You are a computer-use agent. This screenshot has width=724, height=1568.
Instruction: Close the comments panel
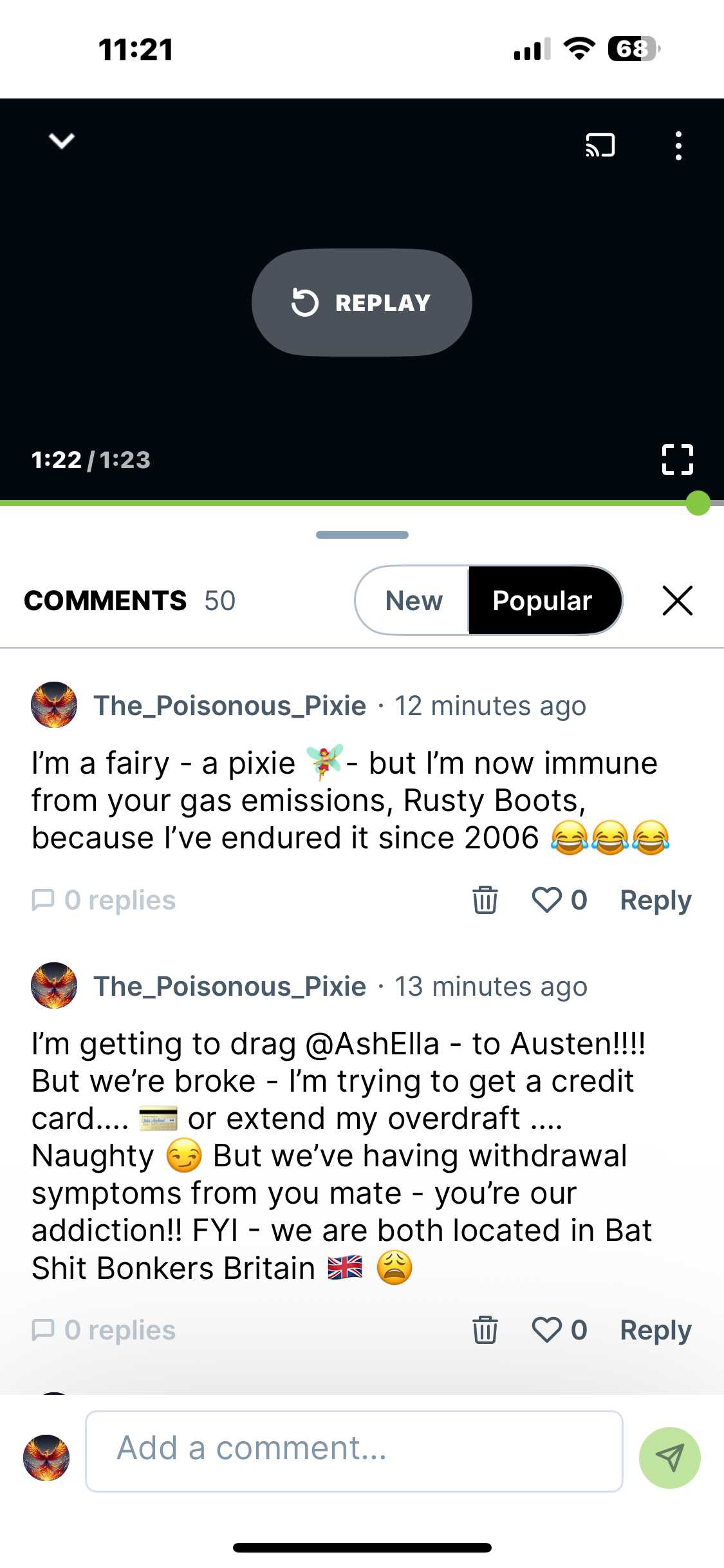tap(677, 601)
